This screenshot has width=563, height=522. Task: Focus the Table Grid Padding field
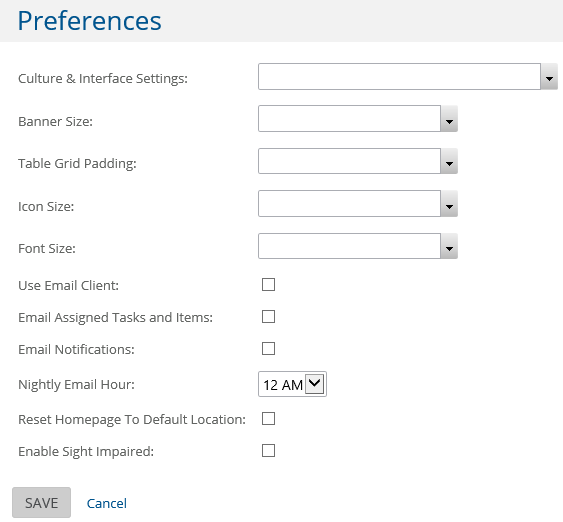(349, 161)
